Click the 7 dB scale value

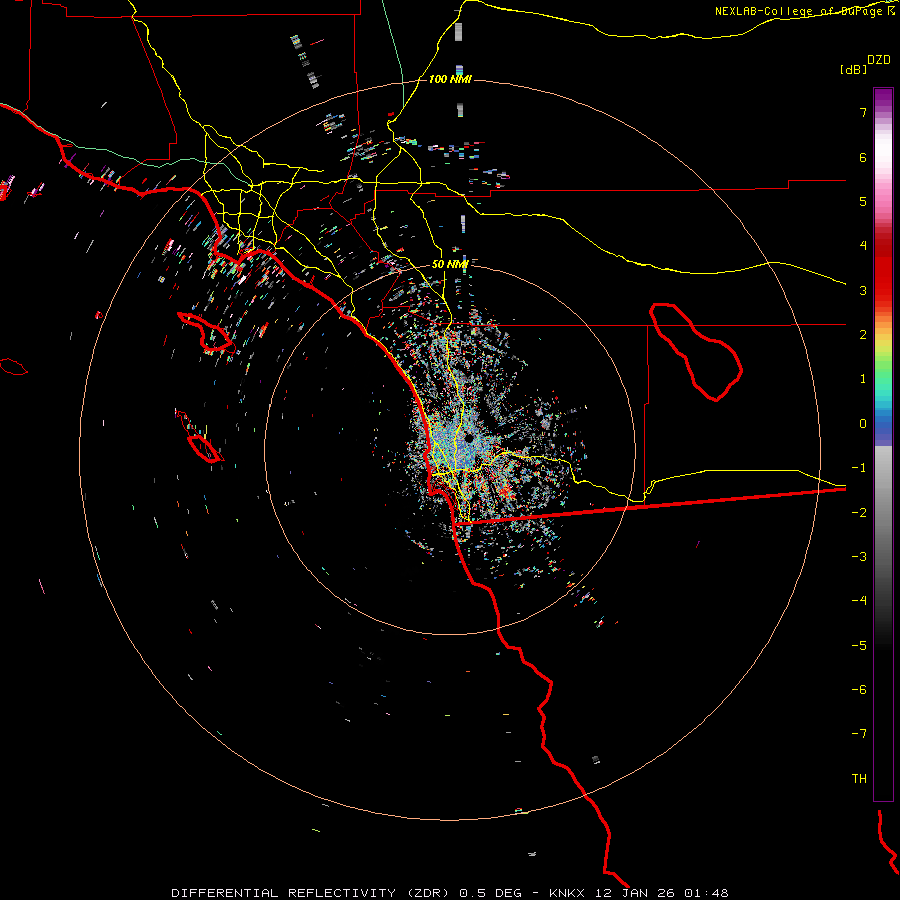[x=863, y=112]
